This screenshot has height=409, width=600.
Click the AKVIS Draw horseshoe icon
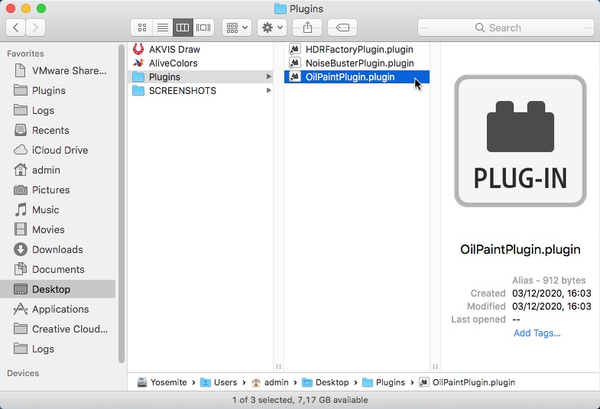pyautogui.click(x=138, y=49)
